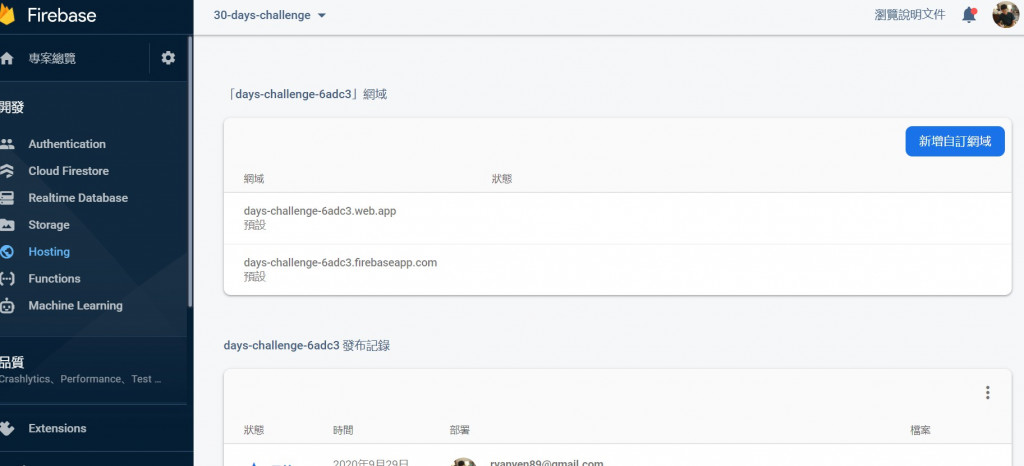Go to Authentication in sidebar
1024x466 pixels.
click(67, 144)
